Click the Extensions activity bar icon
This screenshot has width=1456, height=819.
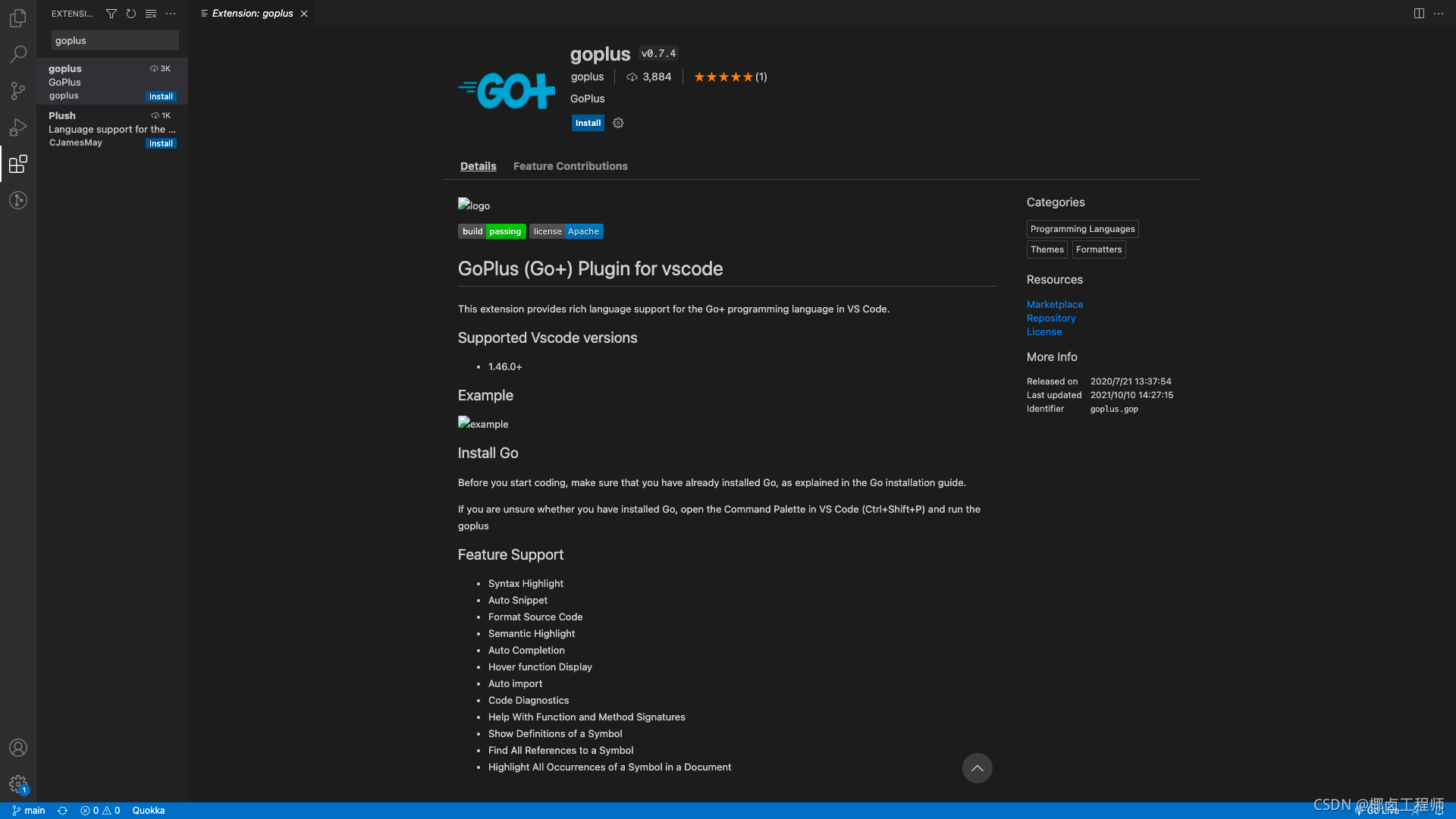pyautogui.click(x=18, y=164)
